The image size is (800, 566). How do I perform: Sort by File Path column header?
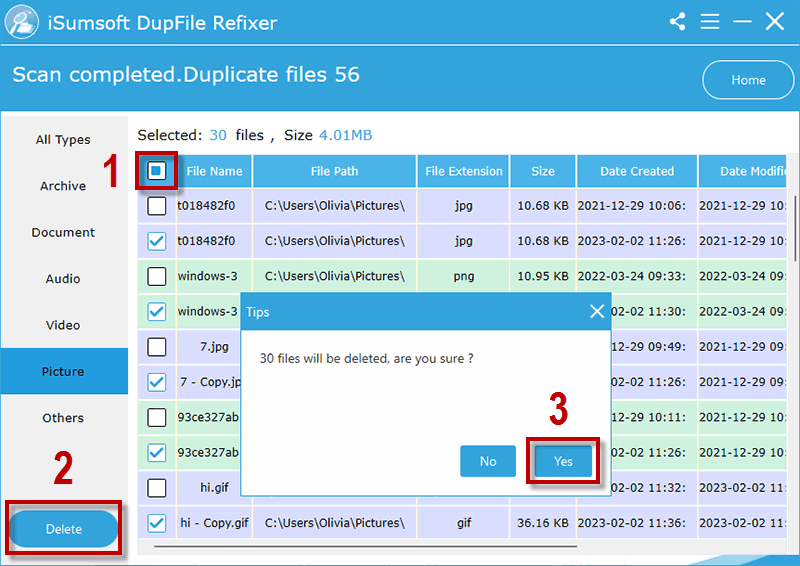point(334,171)
